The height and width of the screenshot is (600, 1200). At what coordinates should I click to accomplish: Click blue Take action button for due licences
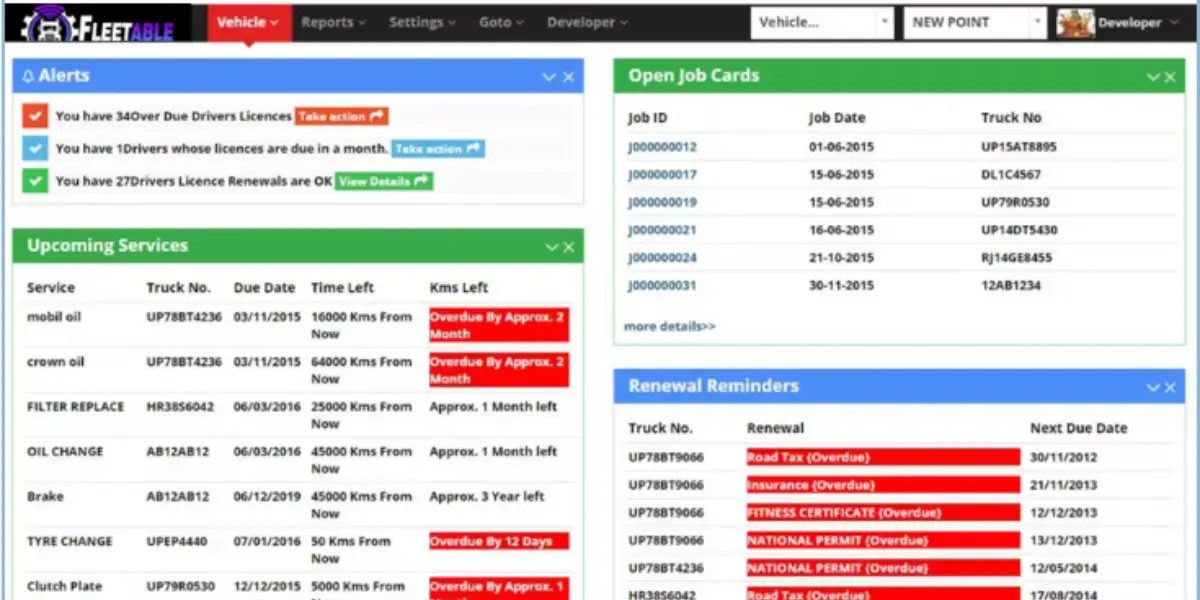[438, 149]
